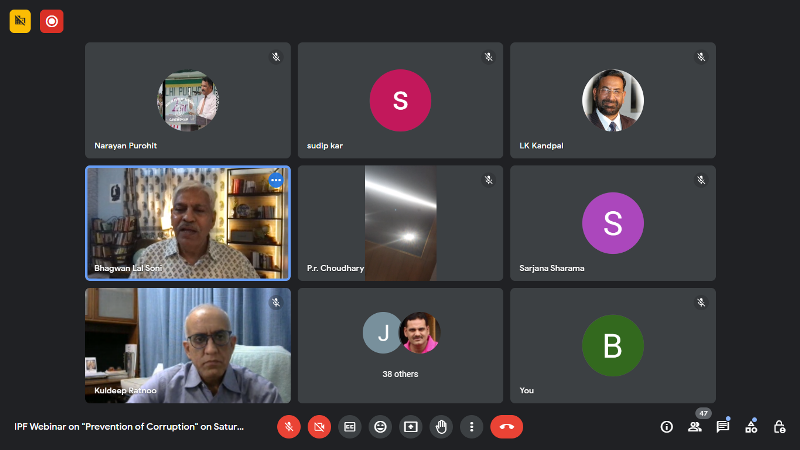The height and width of the screenshot is (450, 800).
Task: Open the meeting details info icon
Action: pos(667,426)
